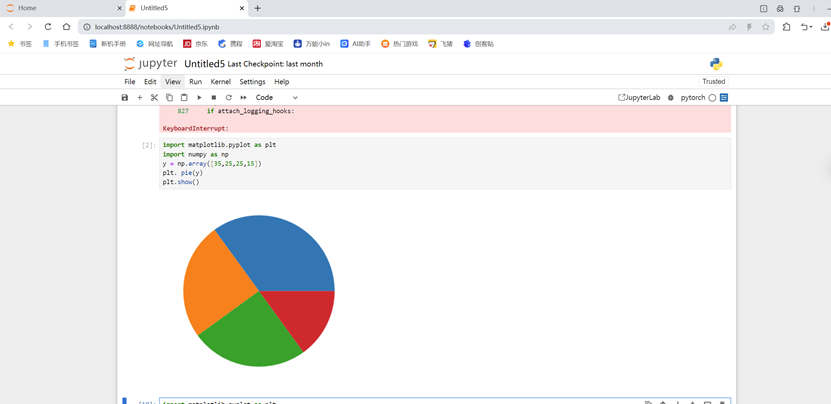Toggle the table of contents panel icon
Screen dimensions: 831x404
click(x=724, y=98)
